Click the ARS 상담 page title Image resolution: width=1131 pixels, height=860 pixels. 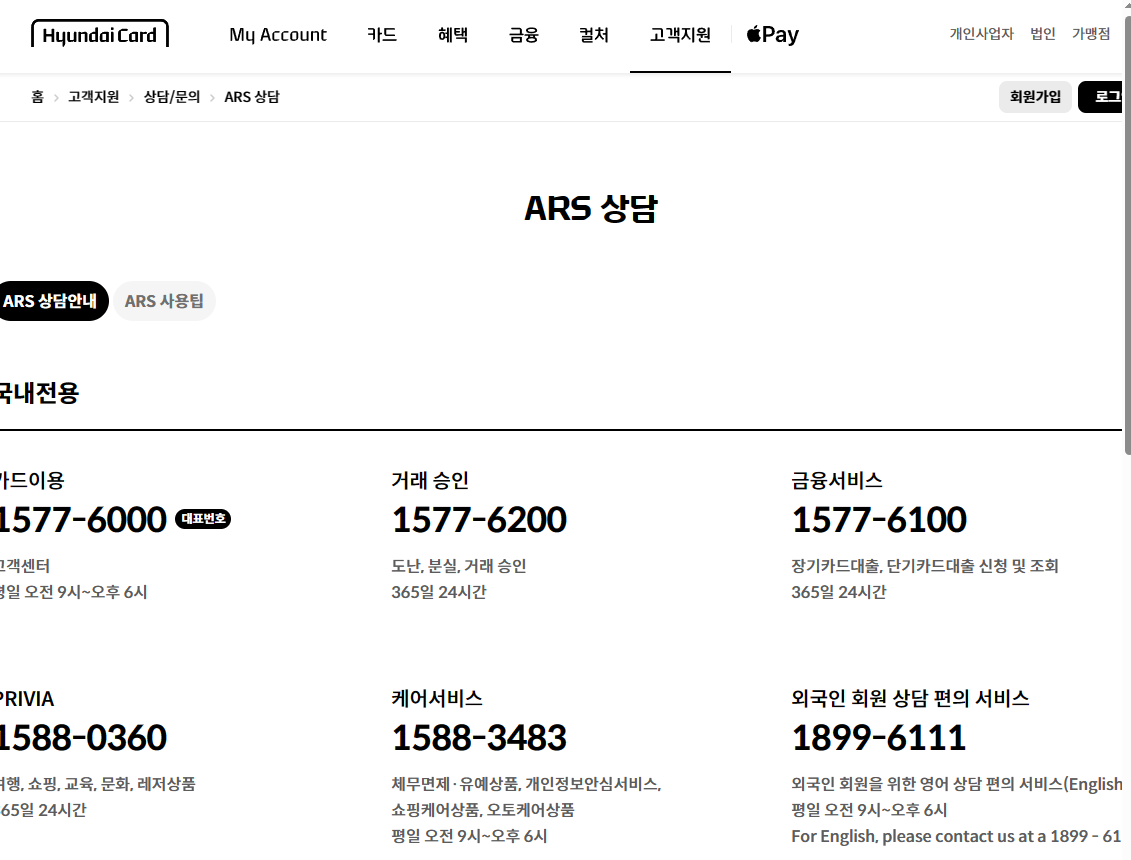pos(591,209)
